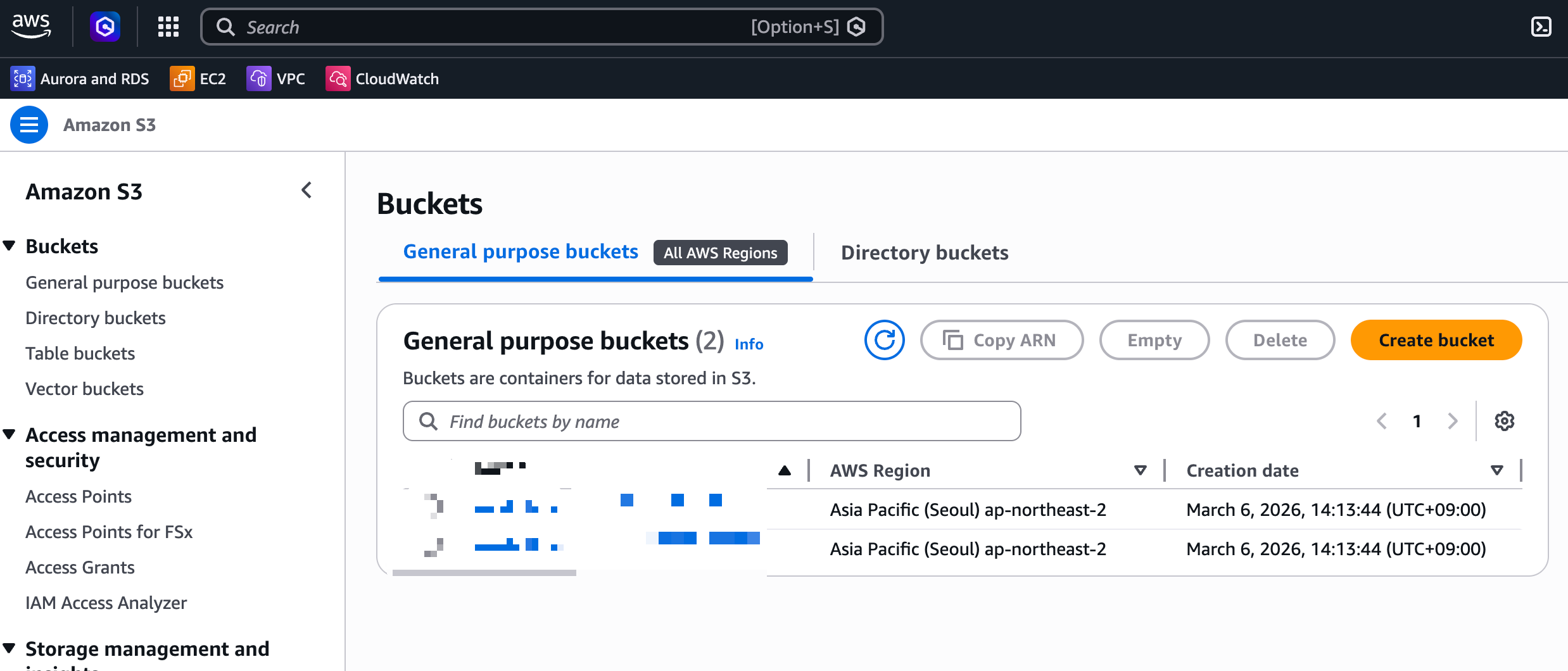Refresh the buckets list
Image resolution: width=1568 pixels, height=671 pixels.
click(885, 340)
